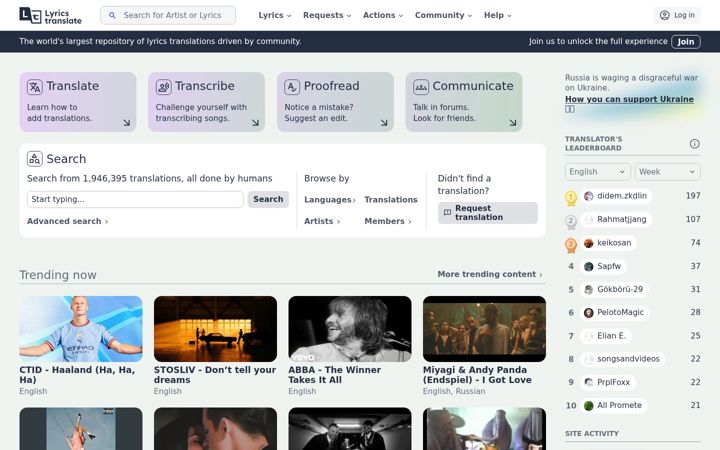
Task: Open the ABBA The Winner Takes It All thumbnail
Action: 350,329
